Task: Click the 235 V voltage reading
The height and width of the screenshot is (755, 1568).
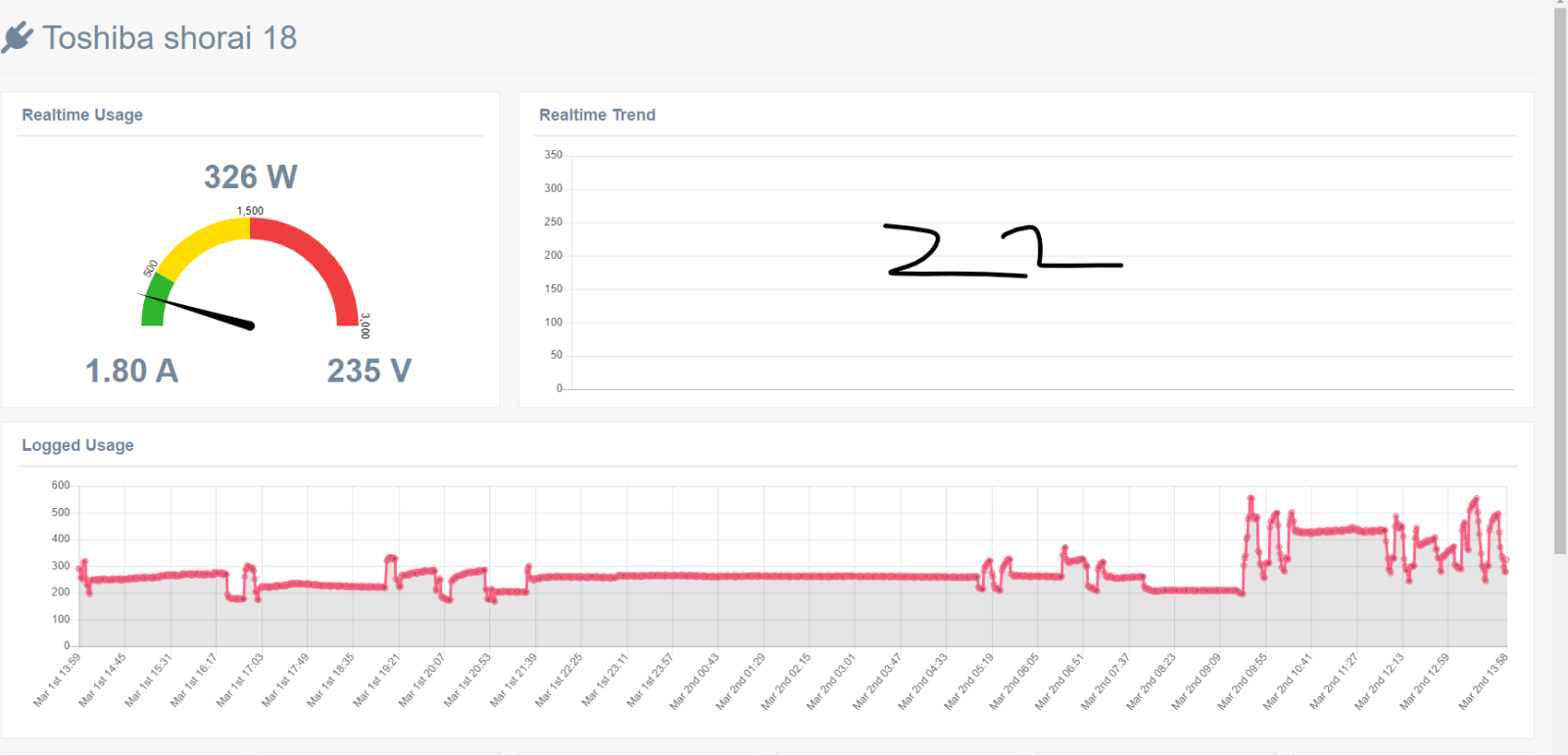Action: (x=368, y=371)
